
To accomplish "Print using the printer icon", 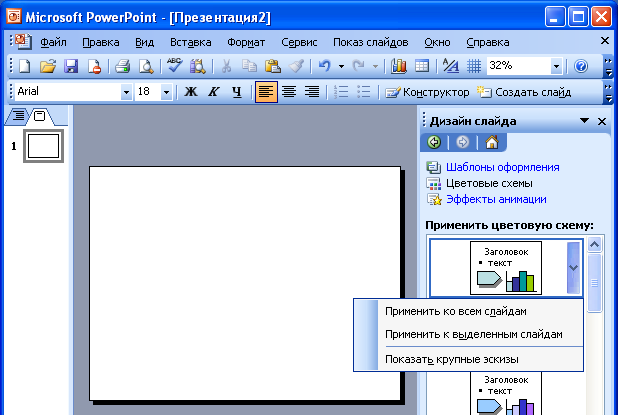I will 123,66.
